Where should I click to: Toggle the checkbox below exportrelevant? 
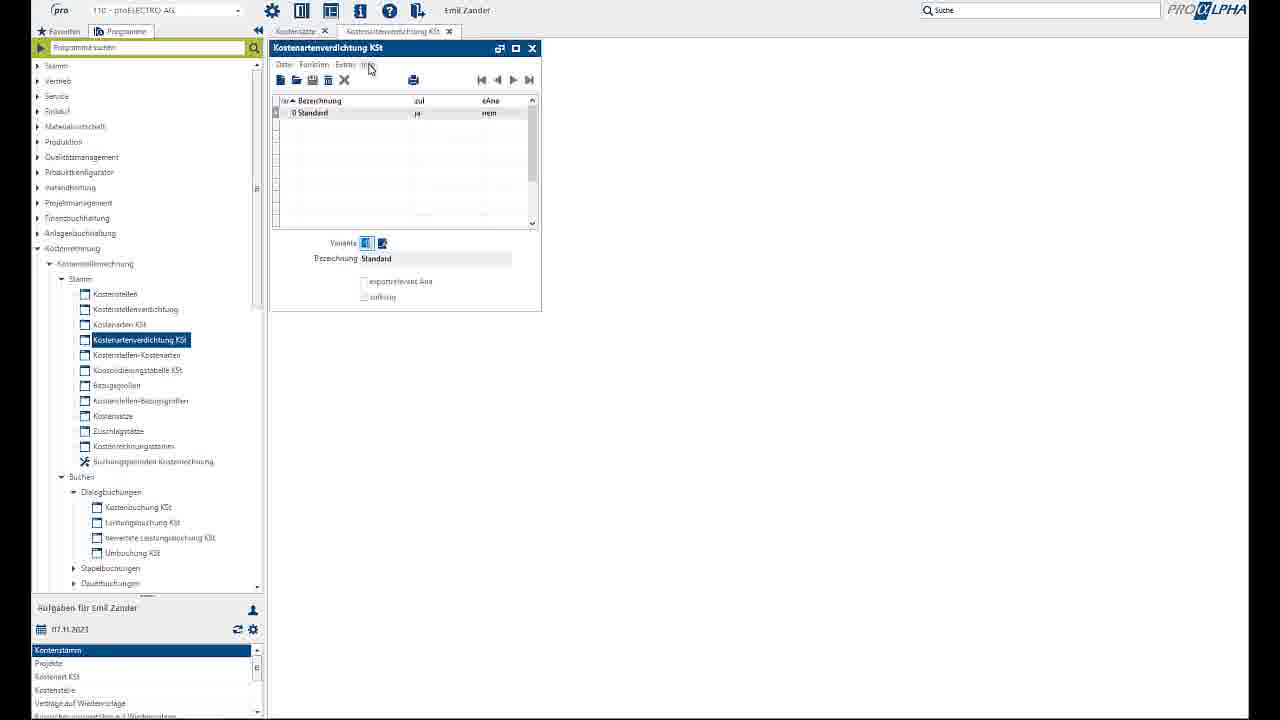[364, 297]
